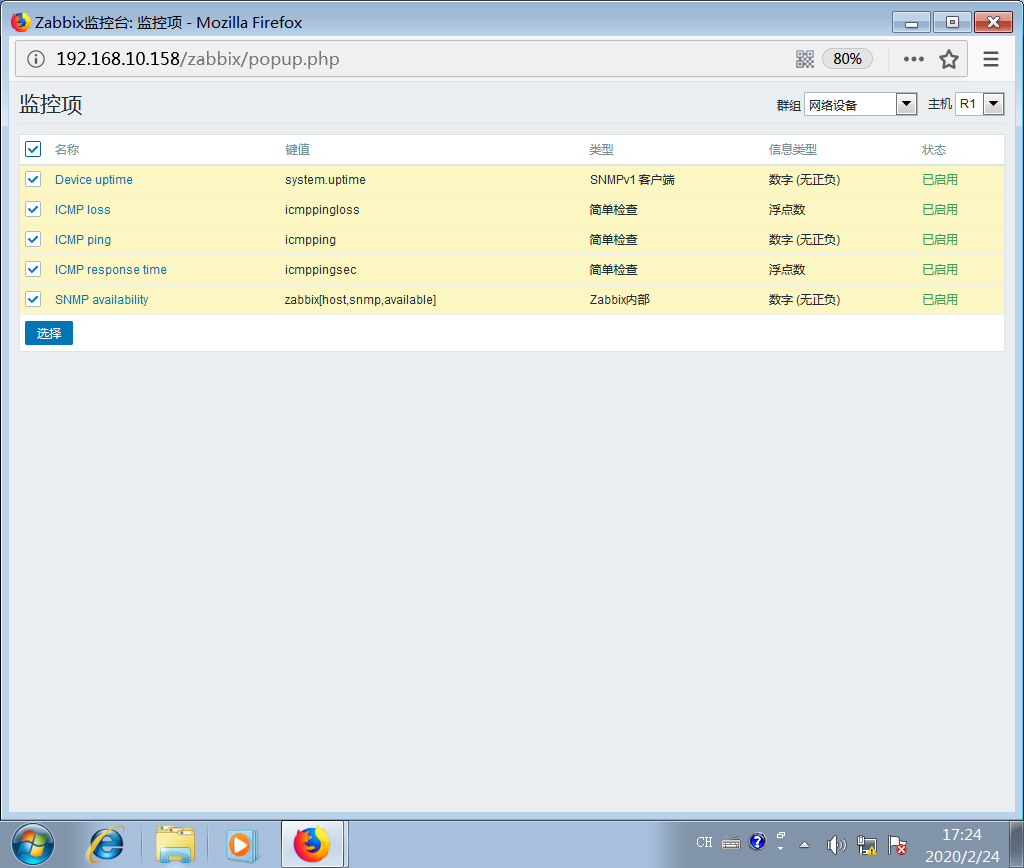The image size is (1024, 868).
Task: Click the Zabbix内部 type cell
Action: [620, 300]
